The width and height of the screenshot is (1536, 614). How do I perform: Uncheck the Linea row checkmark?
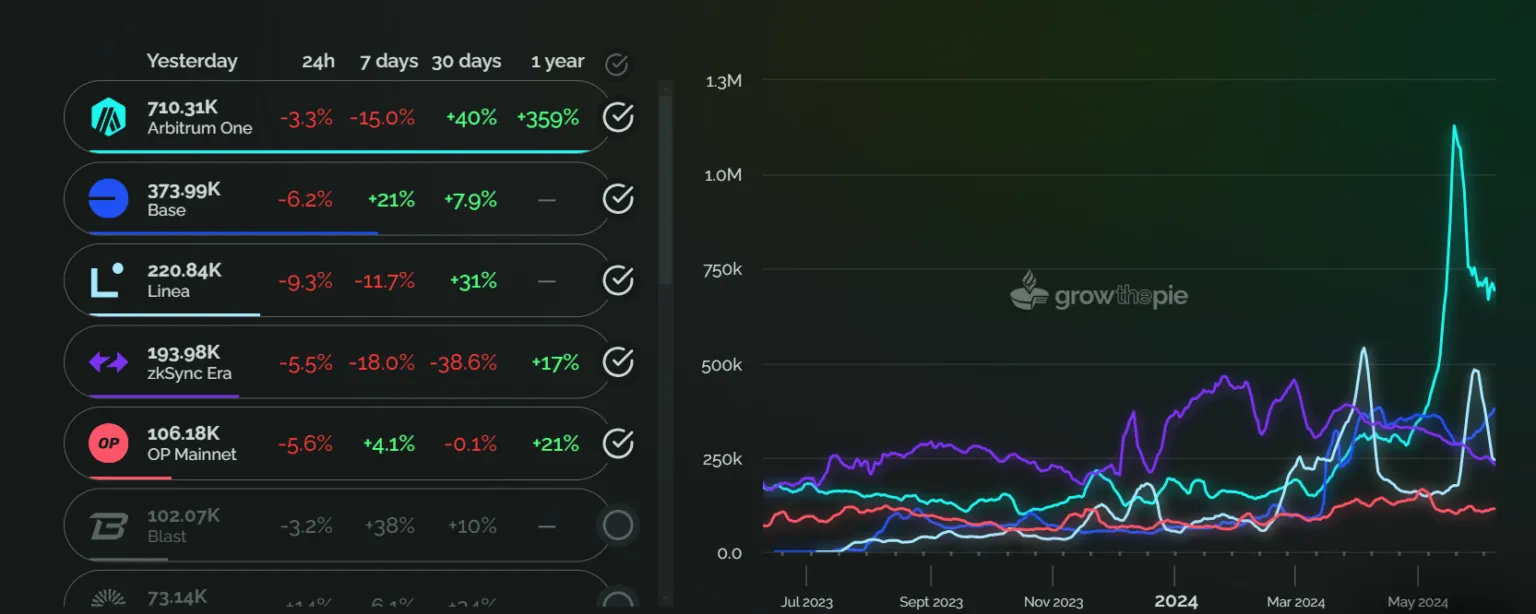pyautogui.click(x=618, y=281)
